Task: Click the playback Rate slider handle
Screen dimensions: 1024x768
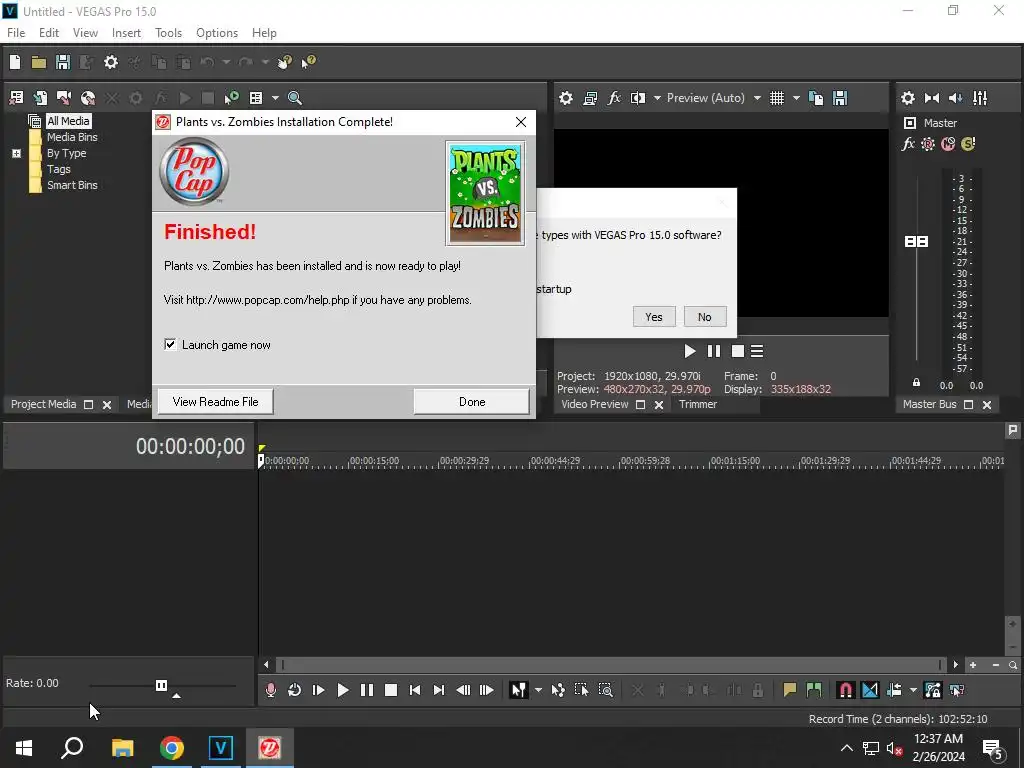Action: click(x=161, y=685)
